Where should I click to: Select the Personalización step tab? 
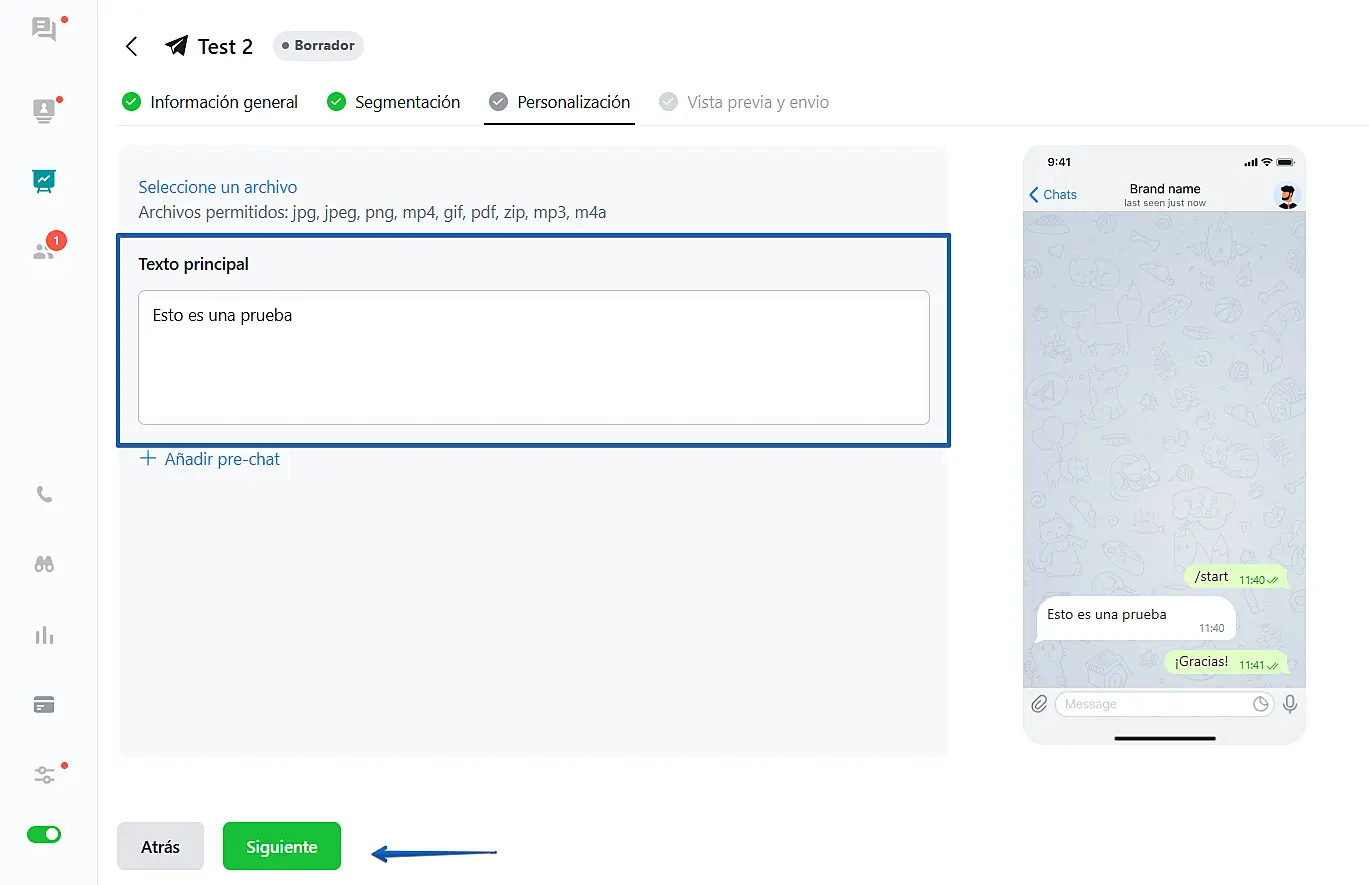point(560,102)
